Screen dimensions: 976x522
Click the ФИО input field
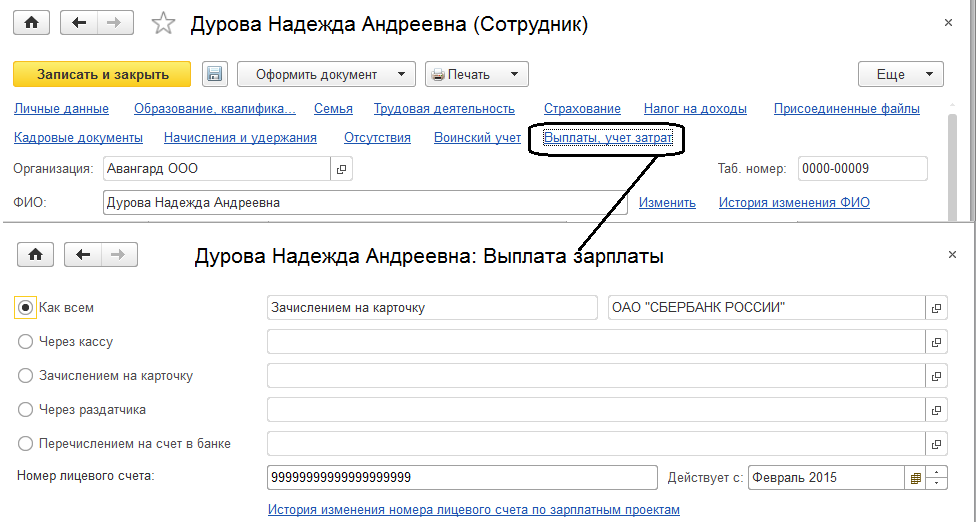365,203
